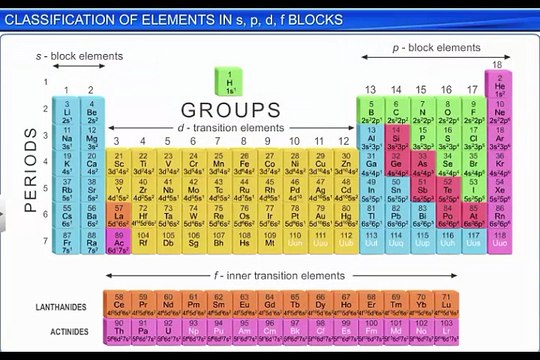Select the Potassium (K) cell
Viewport: 540px width, 360px height.
coord(66,164)
